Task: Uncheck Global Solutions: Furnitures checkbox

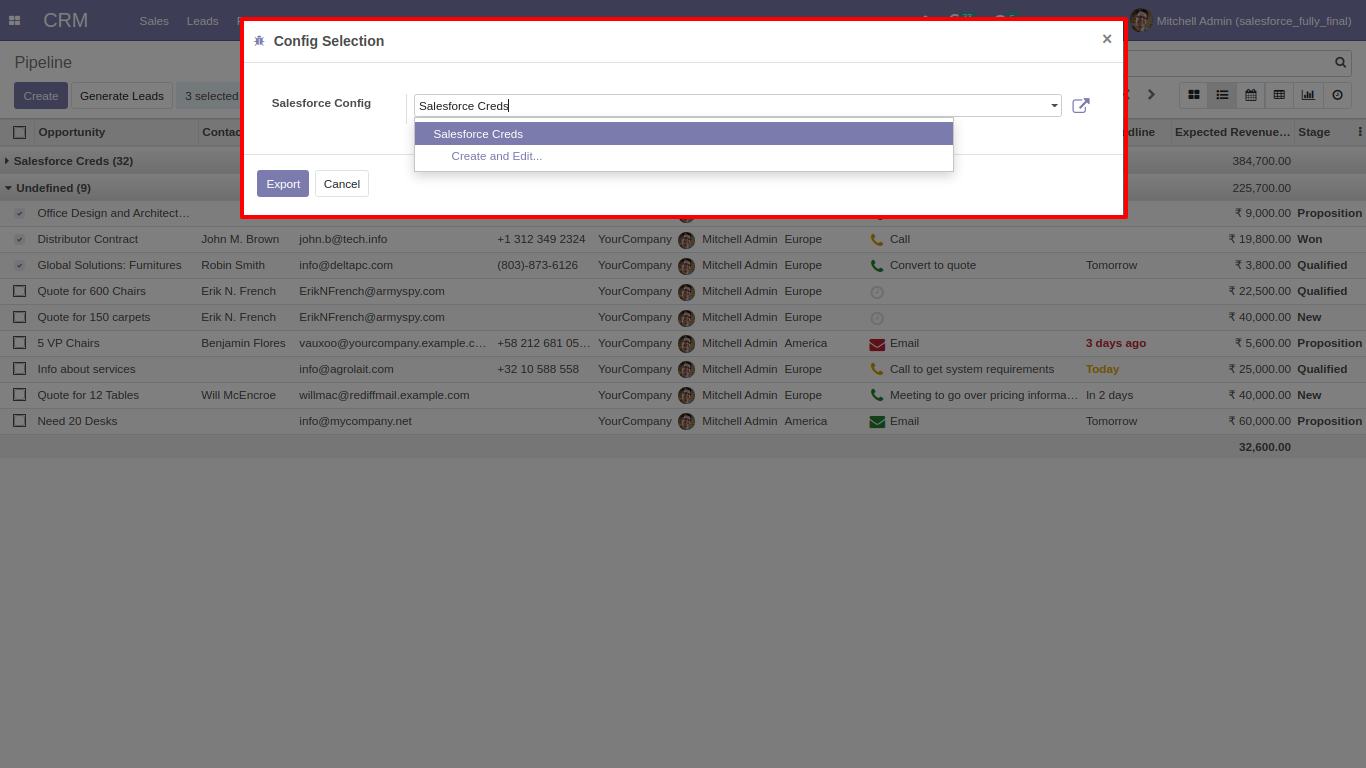Action: [x=20, y=265]
